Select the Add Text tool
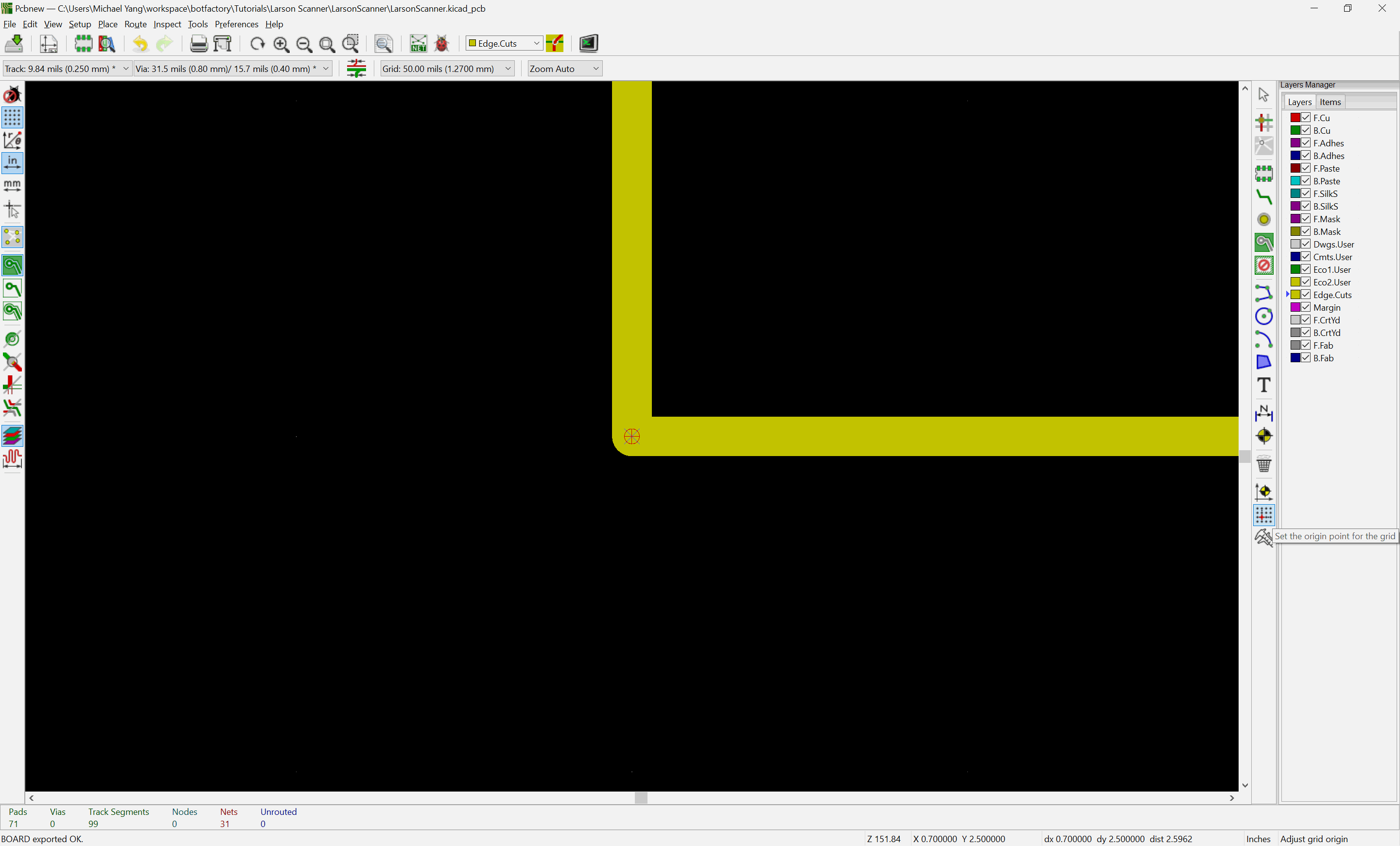Image resolution: width=1400 pixels, height=846 pixels. pos(1263,385)
